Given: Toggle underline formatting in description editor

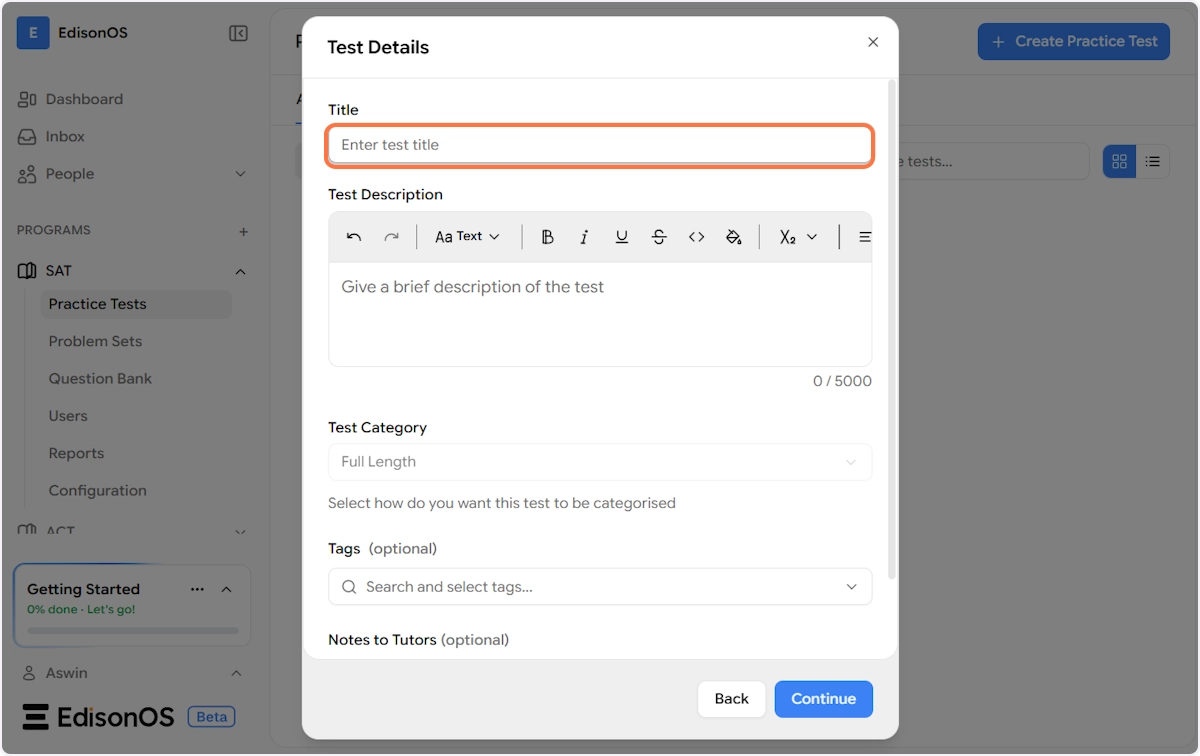Looking at the screenshot, I should tap(621, 237).
